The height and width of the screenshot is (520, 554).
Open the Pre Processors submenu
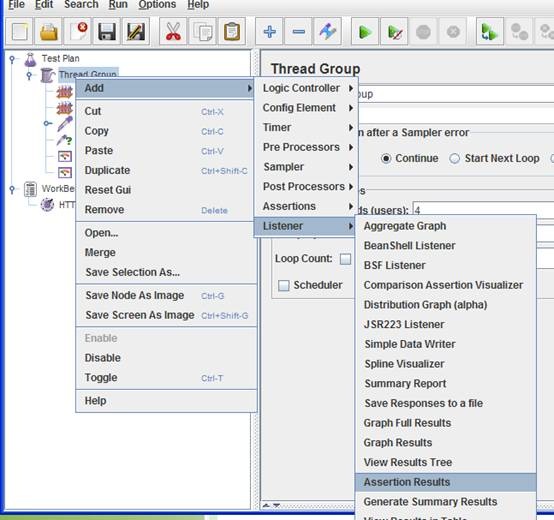306,147
